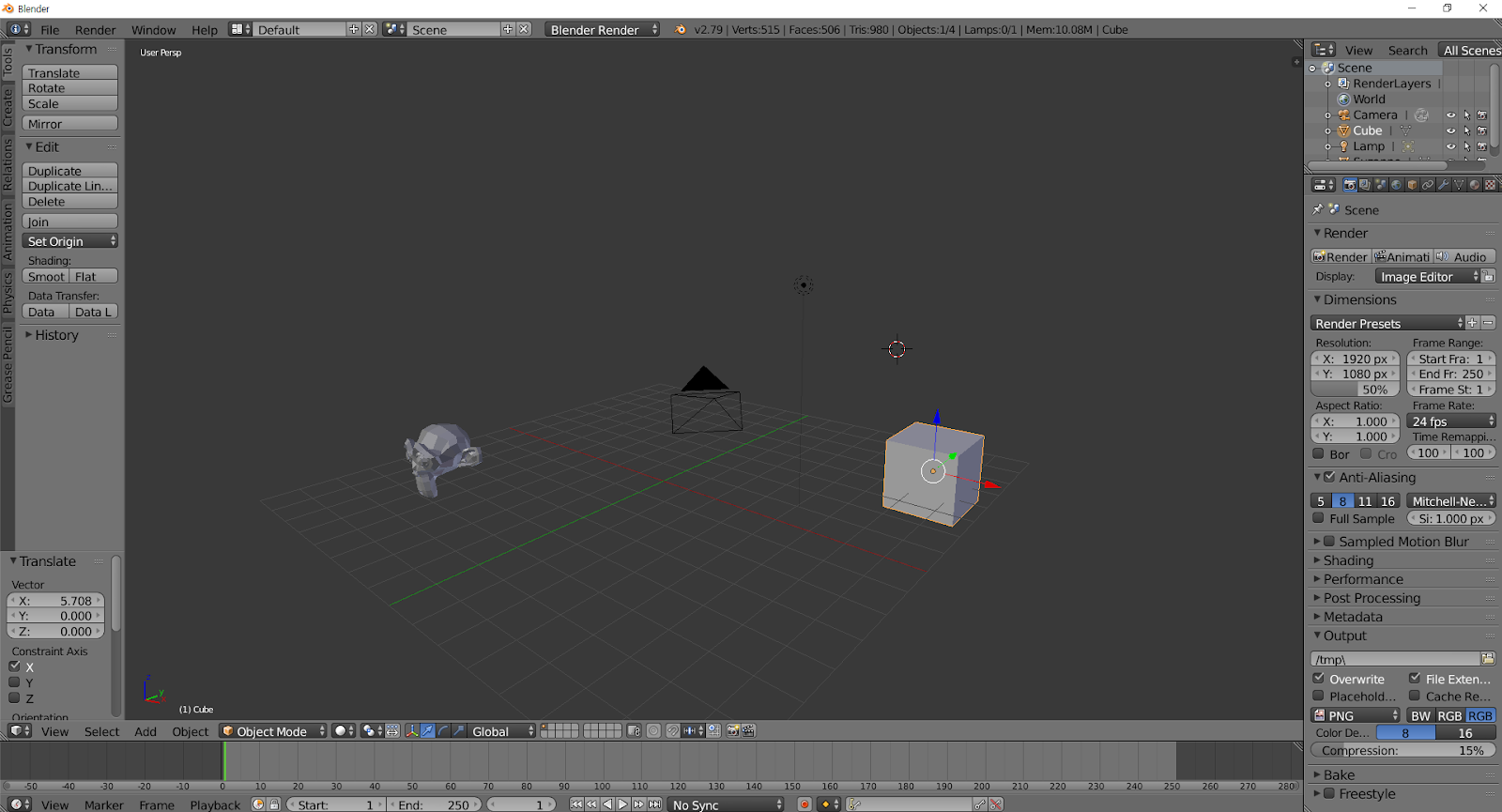Toggle the snap magnet icon

(673, 730)
